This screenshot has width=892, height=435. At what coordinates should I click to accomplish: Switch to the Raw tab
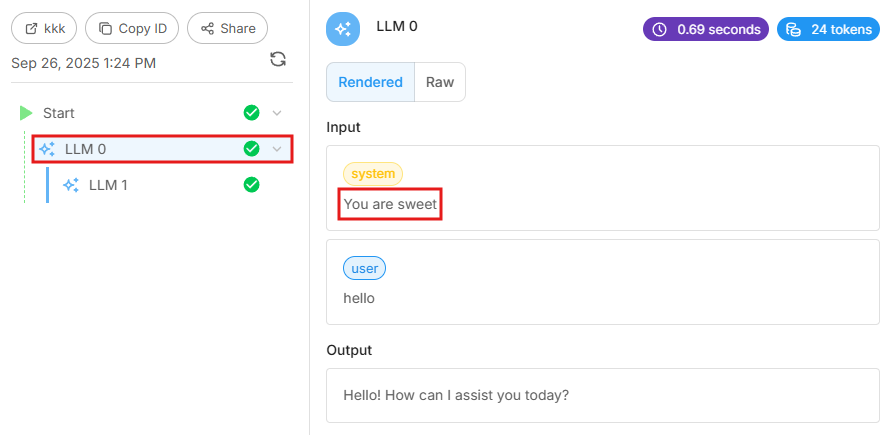[x=440, y=82]
